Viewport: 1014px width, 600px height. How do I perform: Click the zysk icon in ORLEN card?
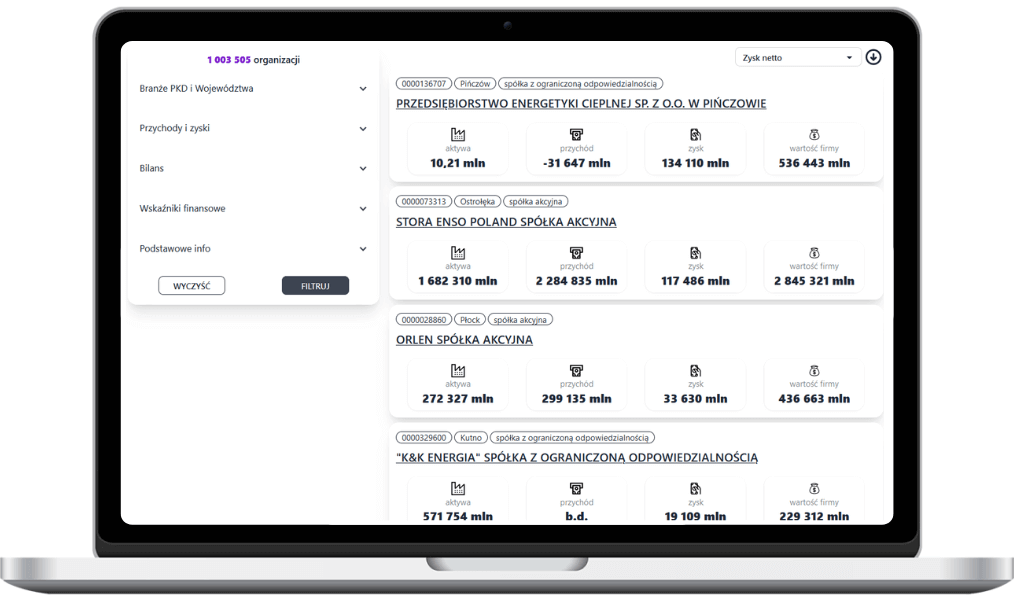(695, 370)
